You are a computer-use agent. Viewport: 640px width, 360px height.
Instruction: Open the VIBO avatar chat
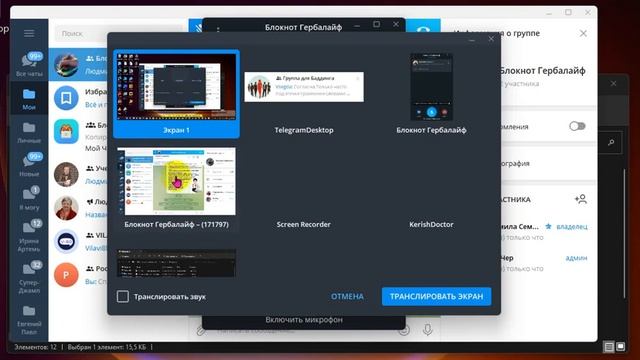click(66, 242)
